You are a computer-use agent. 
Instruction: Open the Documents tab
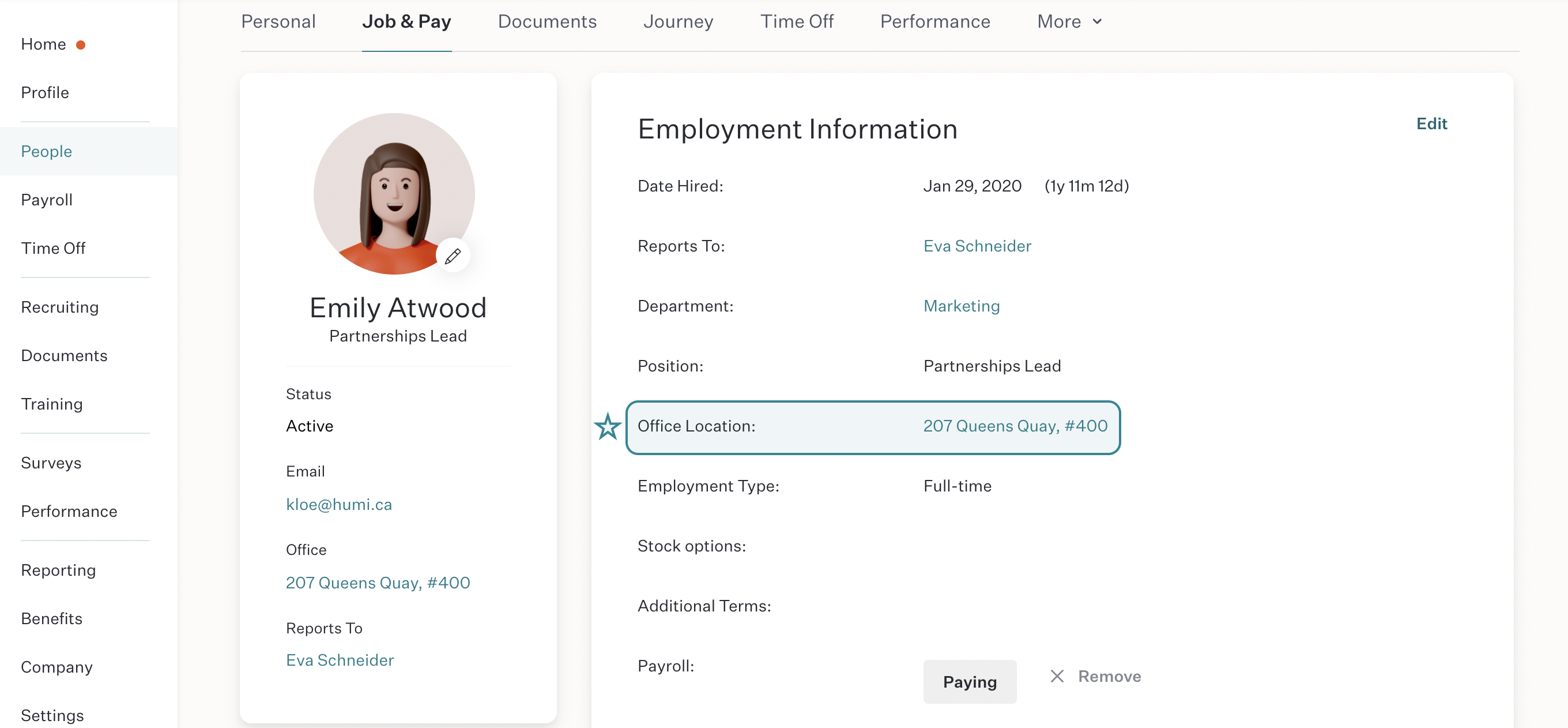pos(546,22)
